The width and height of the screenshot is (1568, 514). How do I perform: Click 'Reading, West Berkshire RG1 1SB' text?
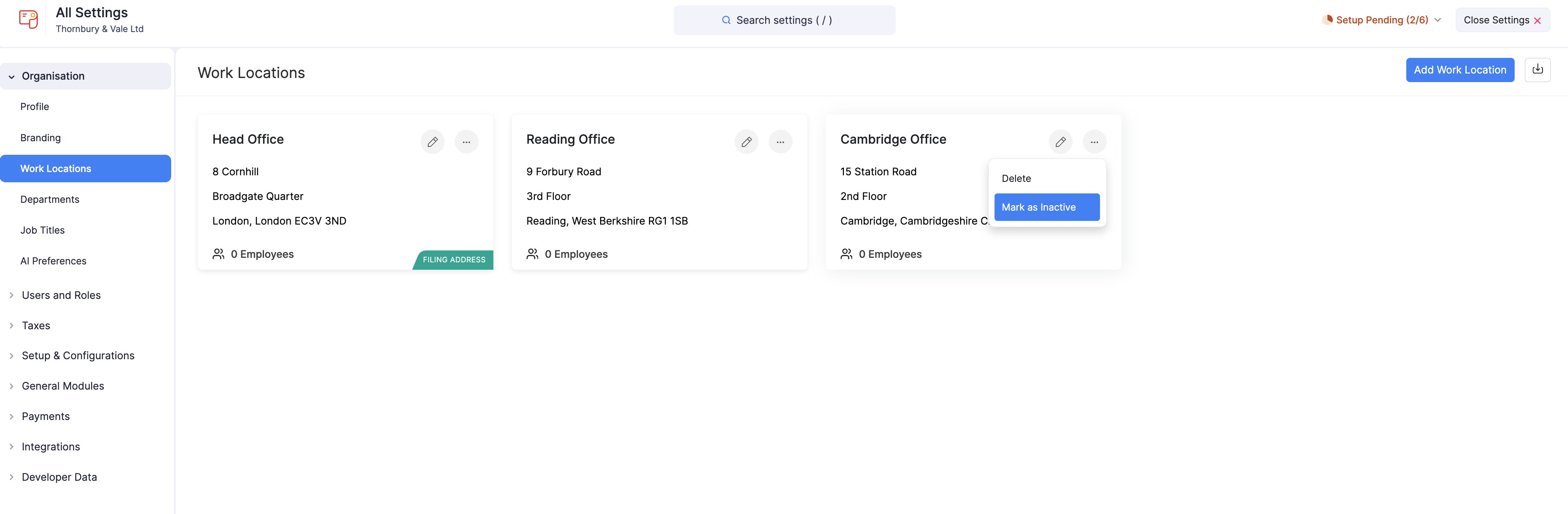coord(607,221)
